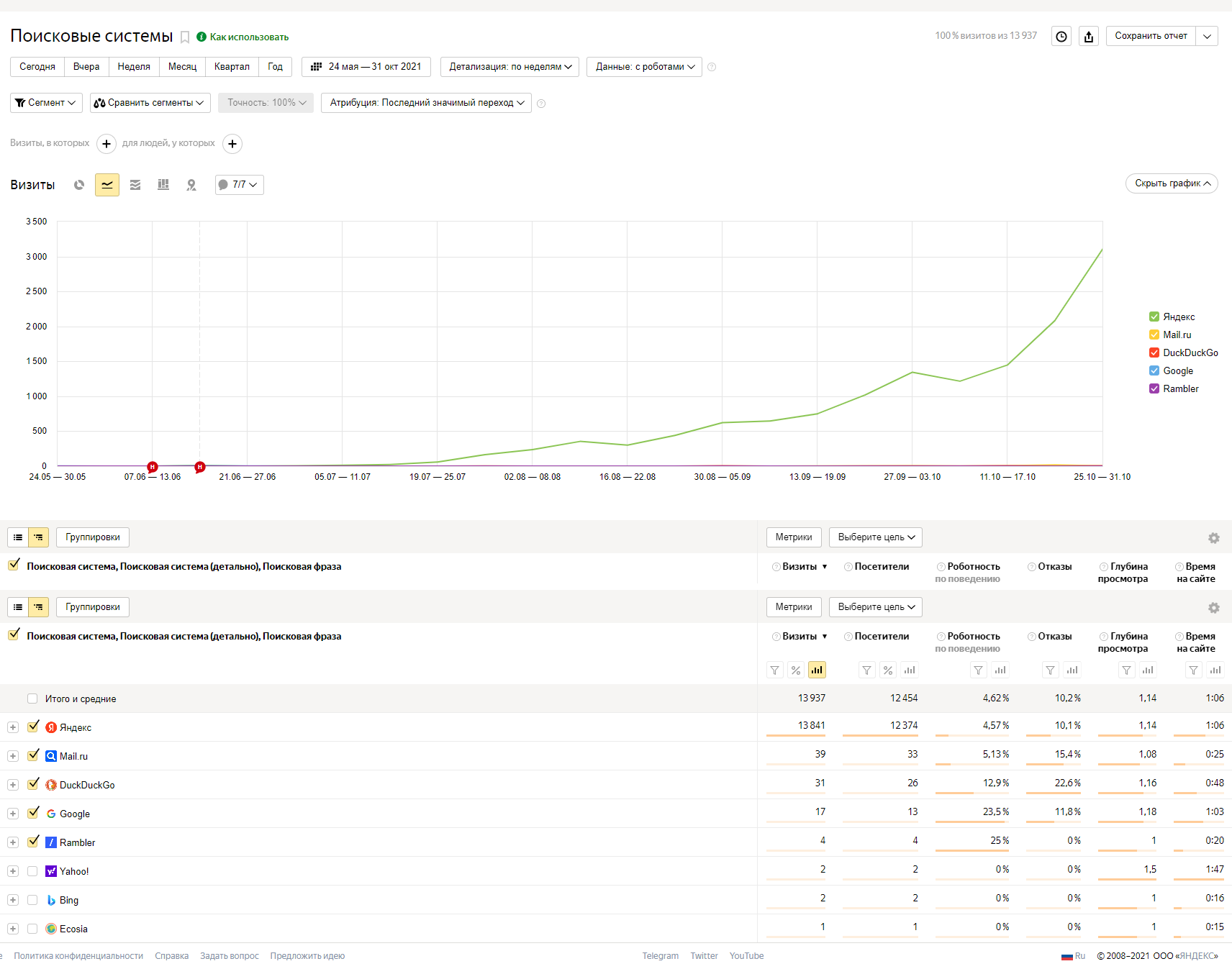This screenshot has height=969, width=1232.
Task: Select the Сегодня period tab
Action: point(37,67)
